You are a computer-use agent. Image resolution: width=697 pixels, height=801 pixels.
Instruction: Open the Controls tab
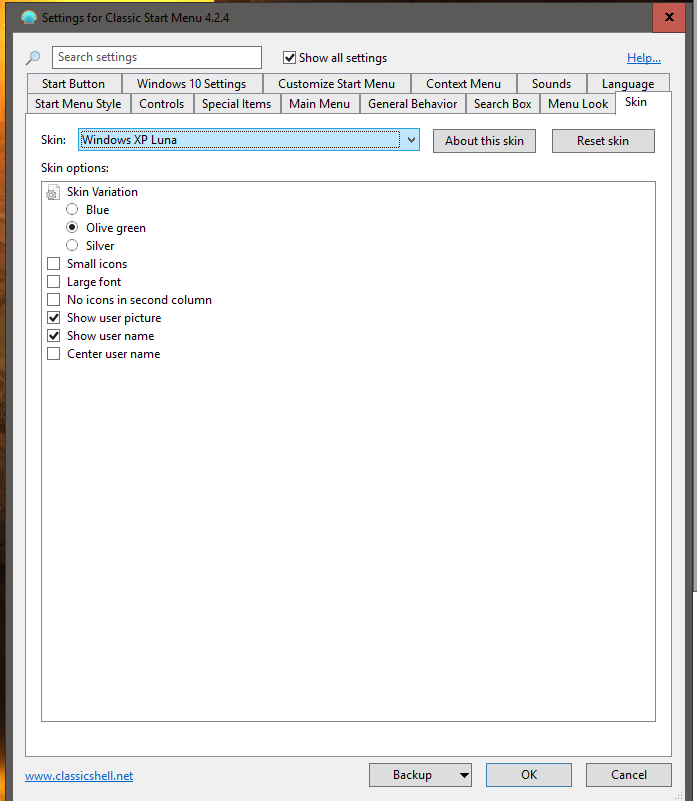coord(161,104)
